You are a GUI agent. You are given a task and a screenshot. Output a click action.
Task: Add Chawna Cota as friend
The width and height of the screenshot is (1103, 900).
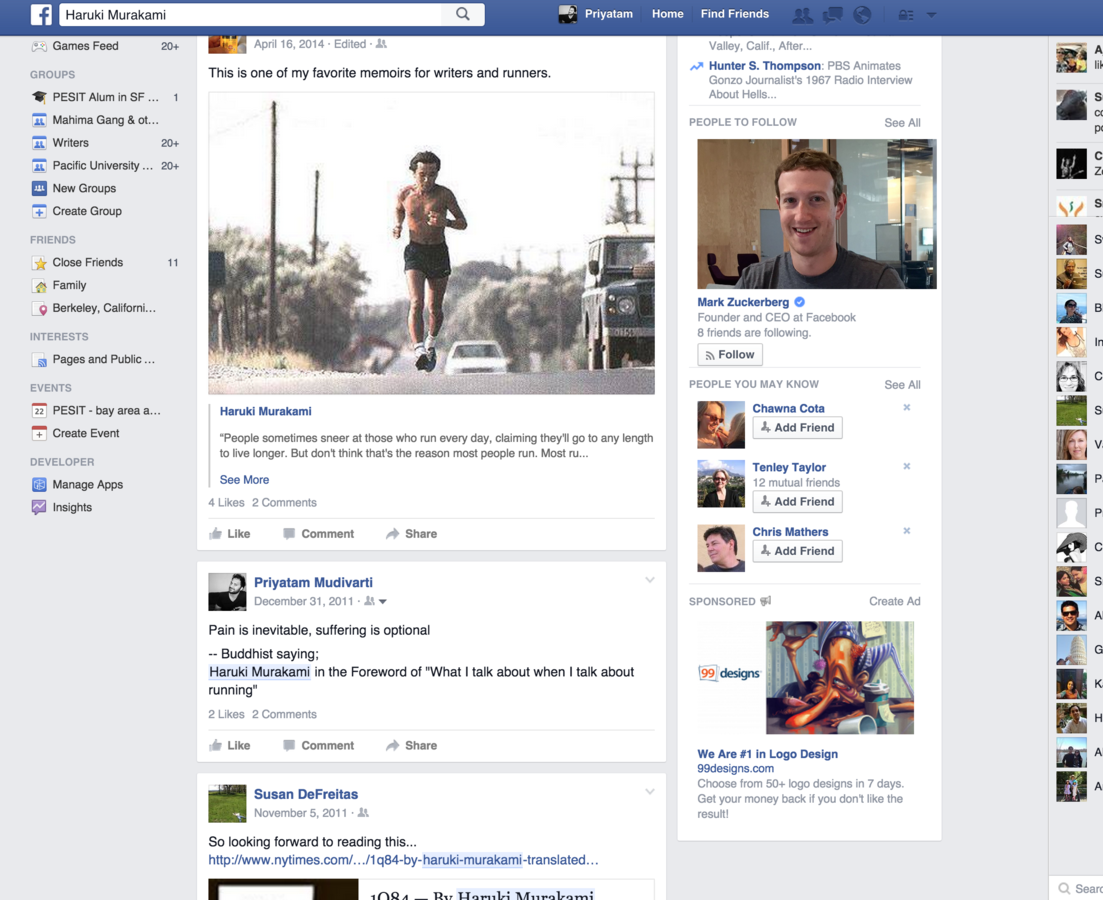coord(797,428)
